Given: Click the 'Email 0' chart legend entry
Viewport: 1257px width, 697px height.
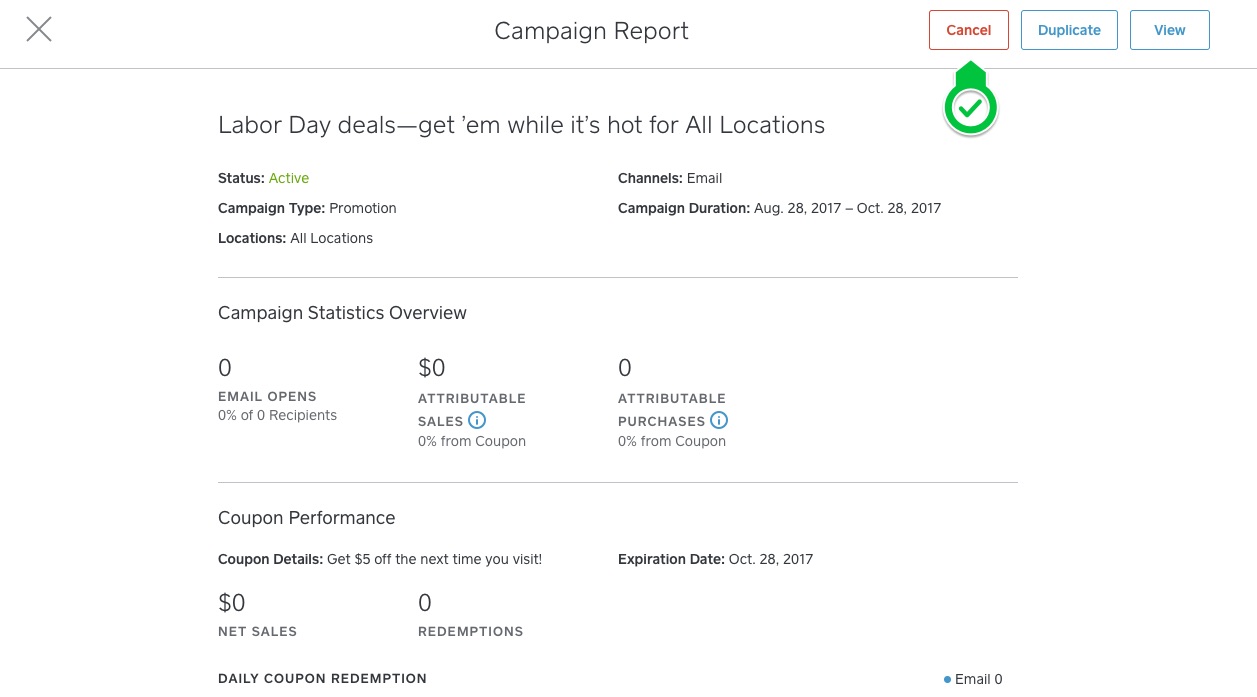Looking at the screenshot, I should tap(973, 679).
